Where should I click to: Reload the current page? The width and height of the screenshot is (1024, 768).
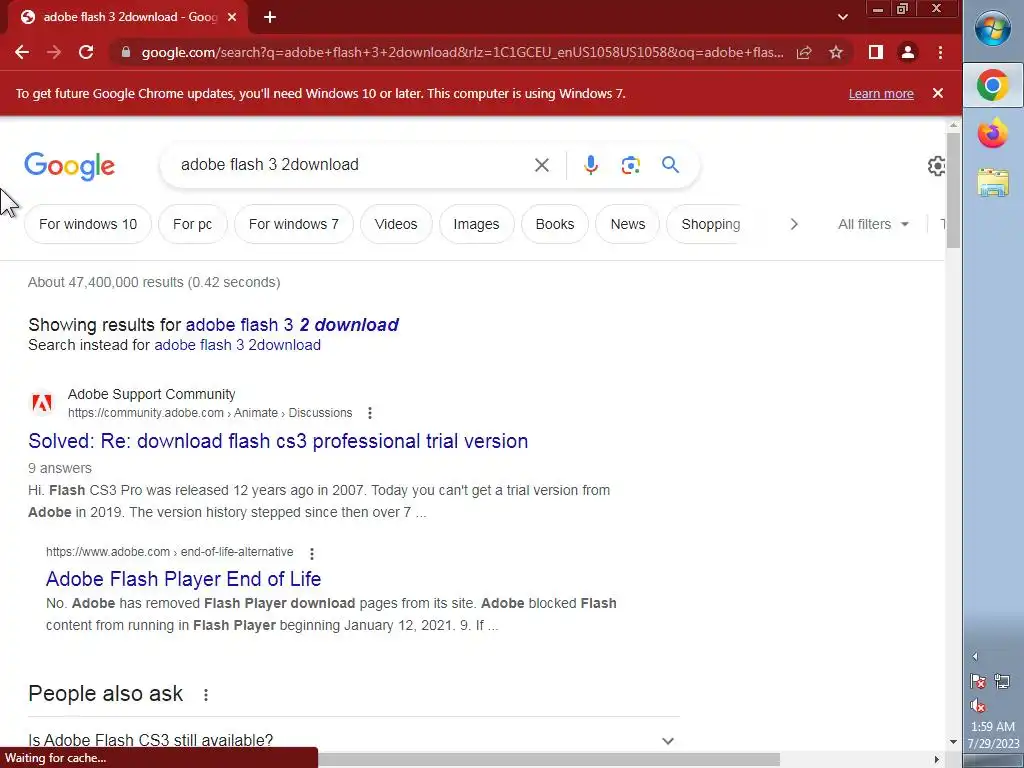(x=86, y=53)
